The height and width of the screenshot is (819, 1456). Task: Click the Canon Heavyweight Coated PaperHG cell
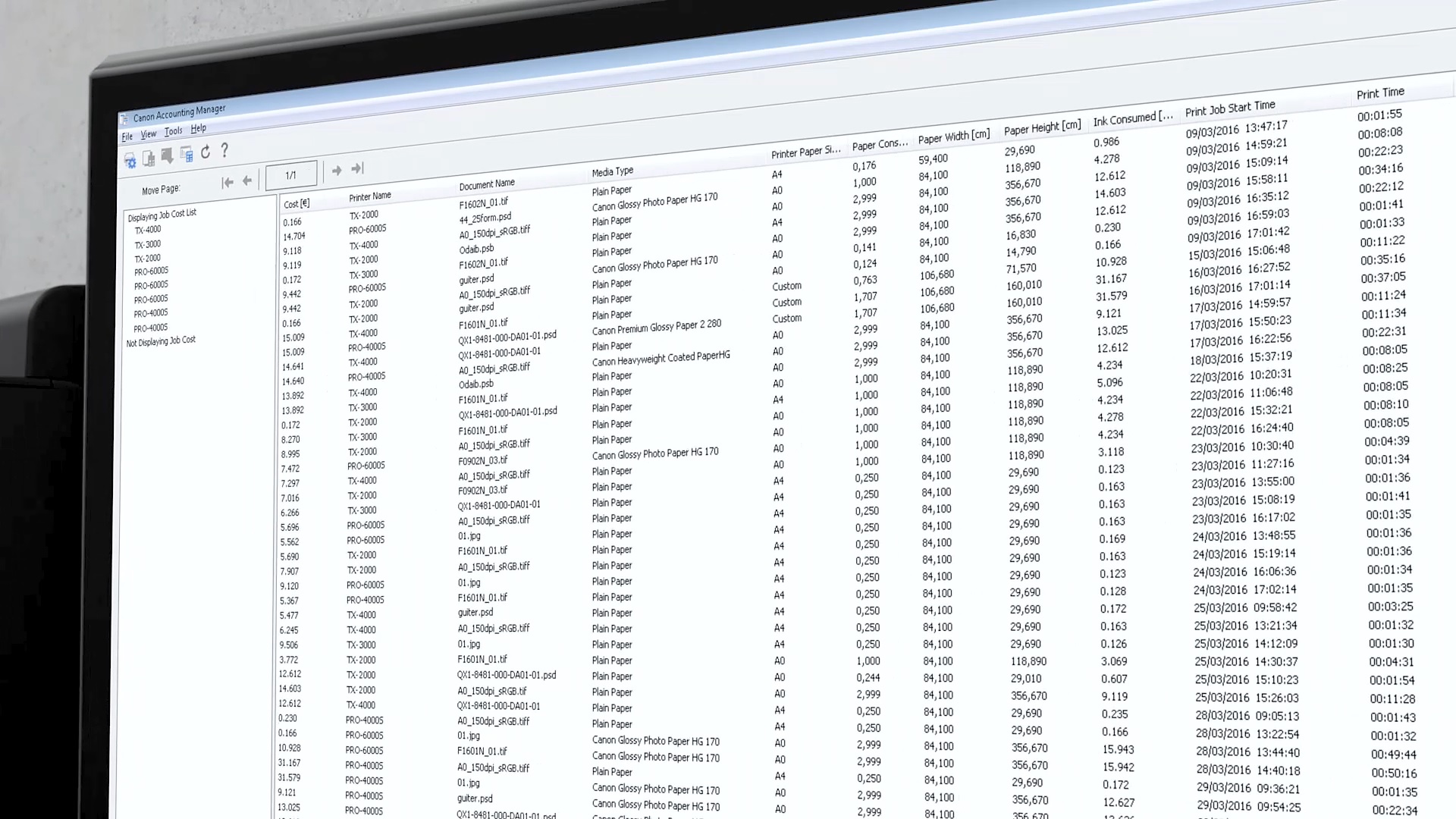[x=661, y=358]
